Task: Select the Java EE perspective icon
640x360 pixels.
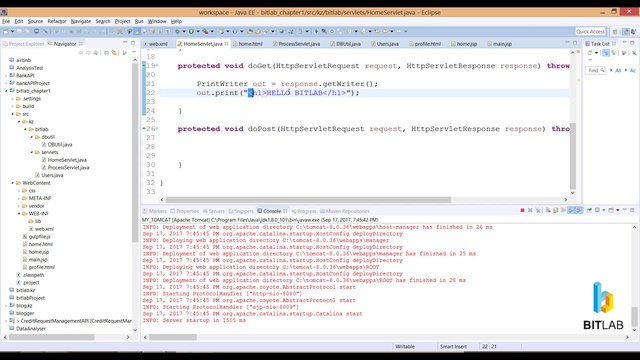Action: 626,31
